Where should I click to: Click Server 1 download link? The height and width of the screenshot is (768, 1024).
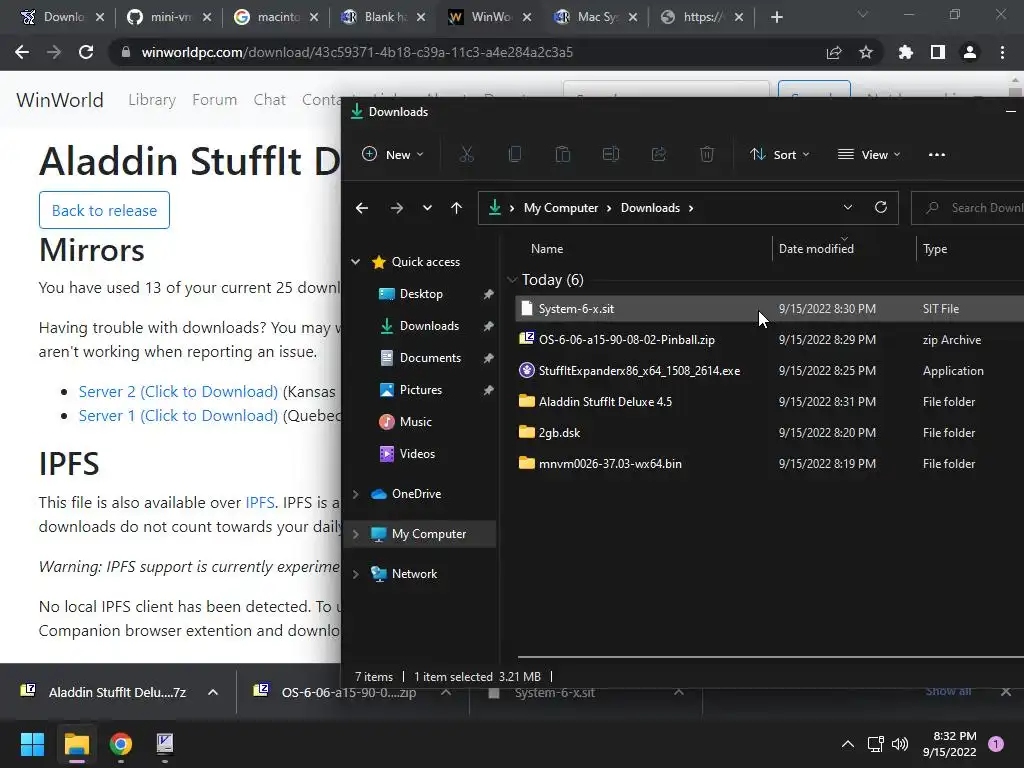[x=178, y=416]
